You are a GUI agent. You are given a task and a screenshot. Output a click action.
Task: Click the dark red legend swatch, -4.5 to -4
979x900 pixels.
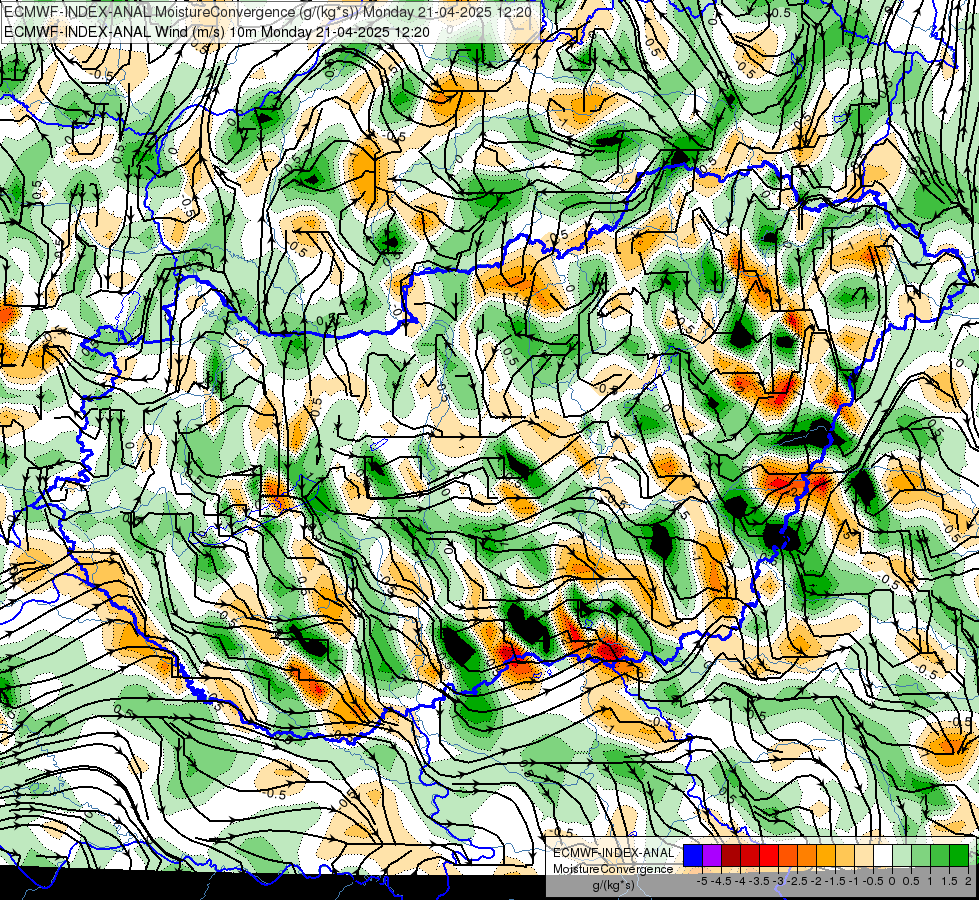pyautogui.click(x=731, y=856)
